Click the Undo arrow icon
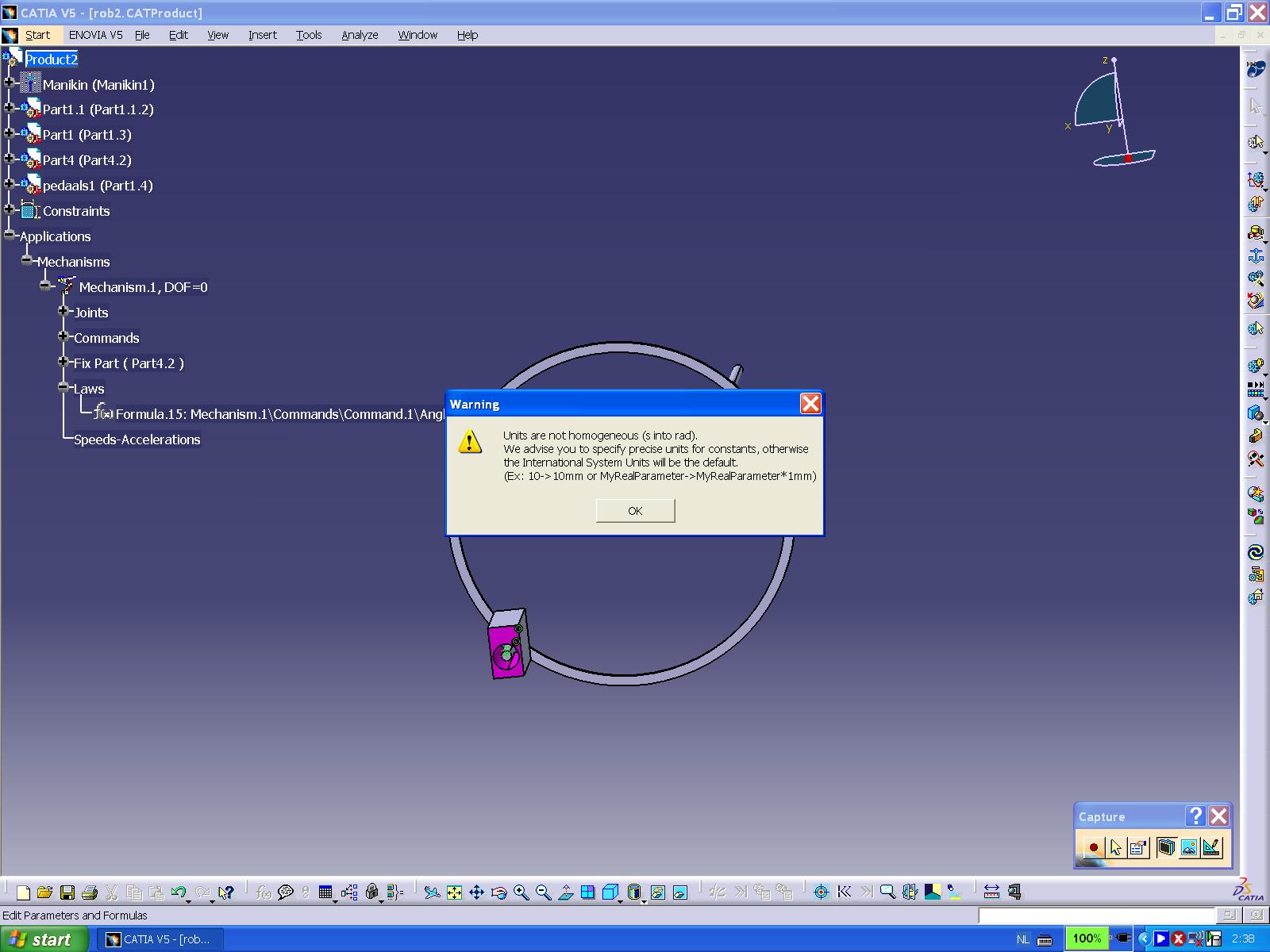Image resolution: width=1270 pixels, height=952 pixels. tap(178, 892)
